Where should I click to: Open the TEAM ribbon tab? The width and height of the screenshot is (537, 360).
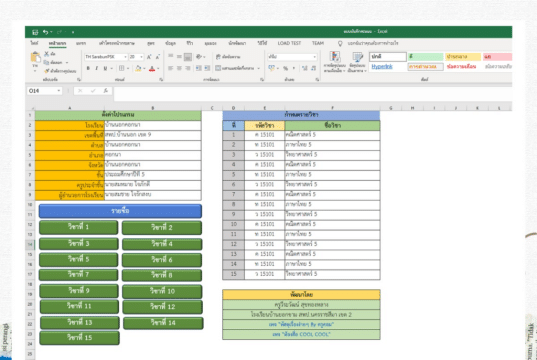tap(317, 43)
